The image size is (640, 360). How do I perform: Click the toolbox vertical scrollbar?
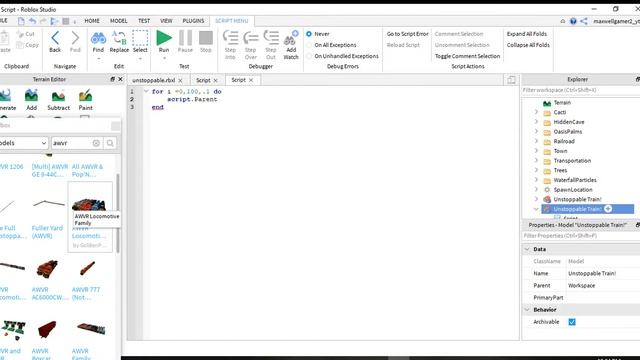tap(118, 213)
